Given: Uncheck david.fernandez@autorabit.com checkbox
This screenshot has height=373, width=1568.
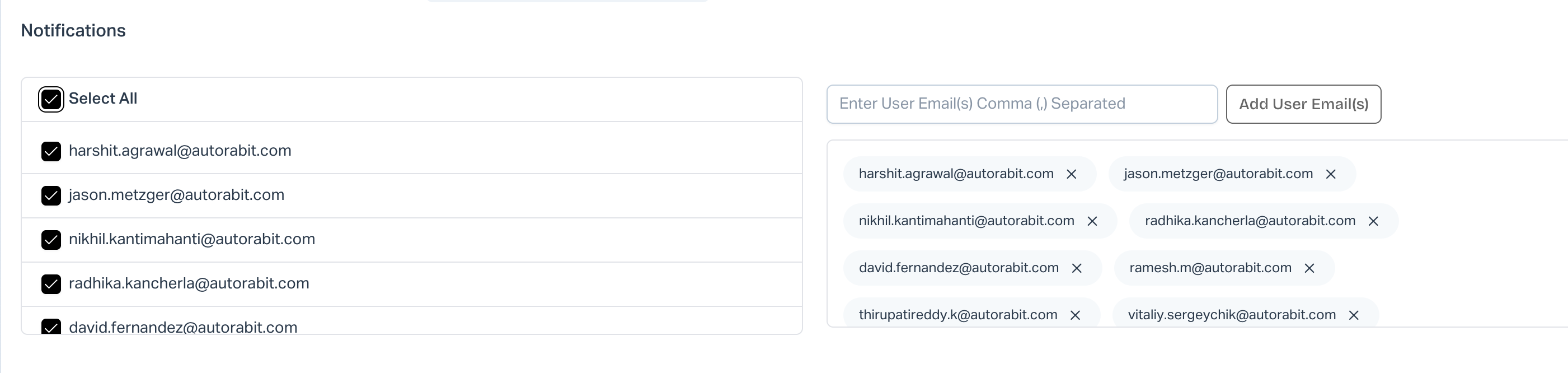Looking at the screenshot, I should pyautogui.click(x=51, y=327).
